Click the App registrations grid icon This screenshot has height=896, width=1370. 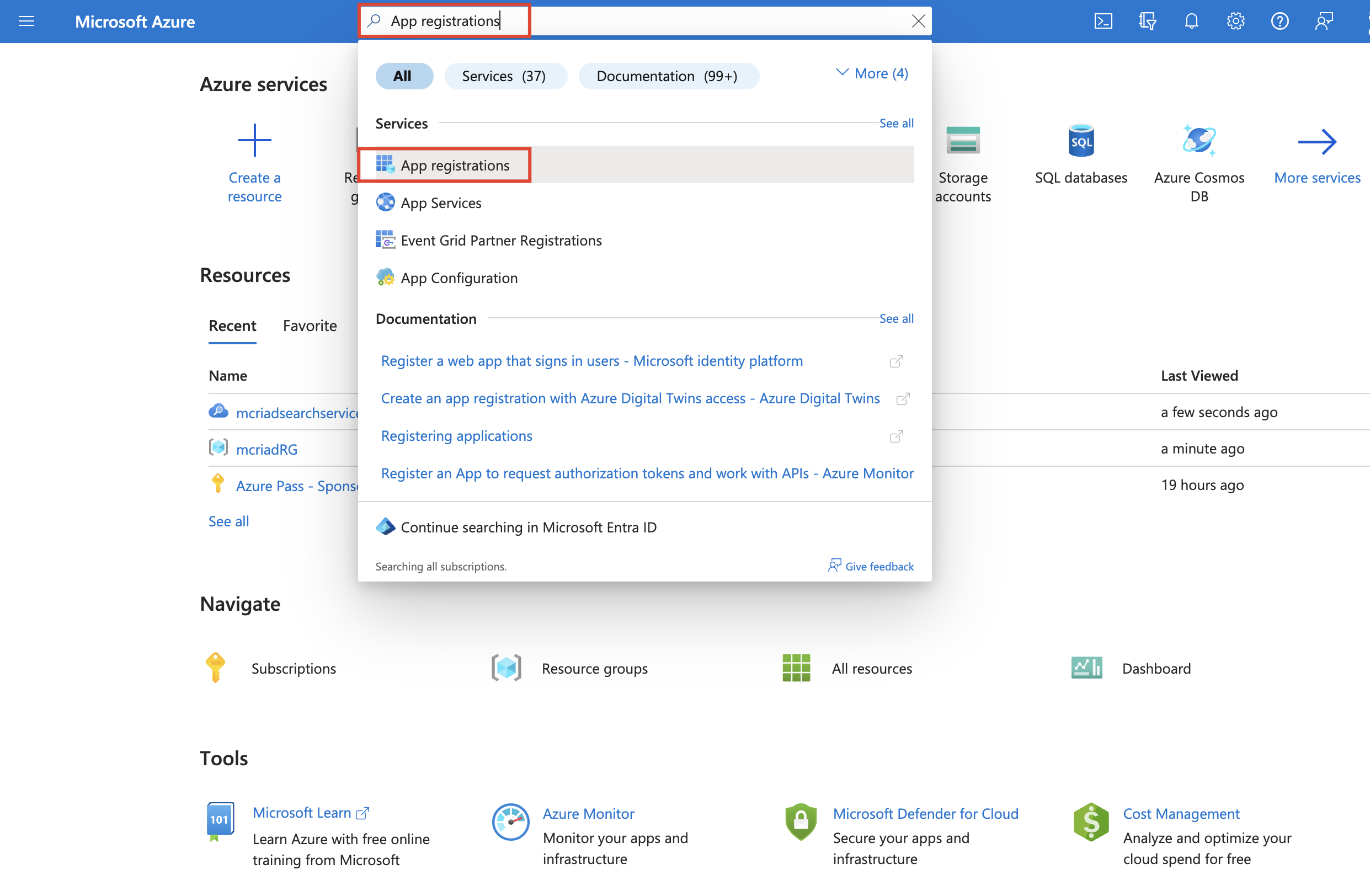pyautogui.click(x=385, y=164)
